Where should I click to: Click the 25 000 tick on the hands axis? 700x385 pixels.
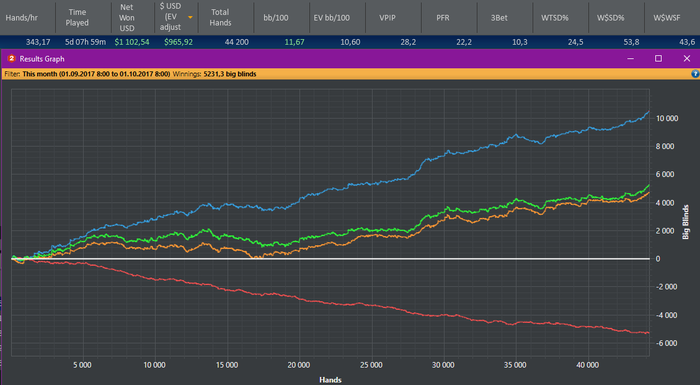point(371,365)
